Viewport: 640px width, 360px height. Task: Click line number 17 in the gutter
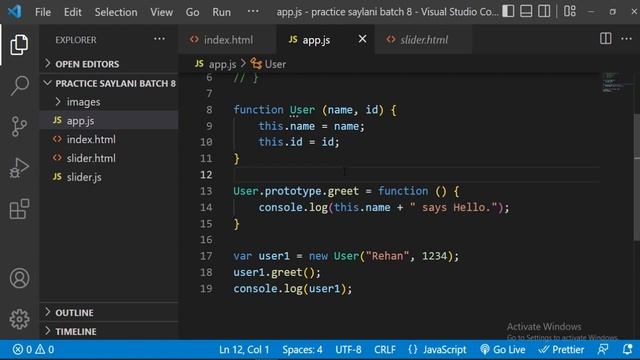tap(206, 256)
